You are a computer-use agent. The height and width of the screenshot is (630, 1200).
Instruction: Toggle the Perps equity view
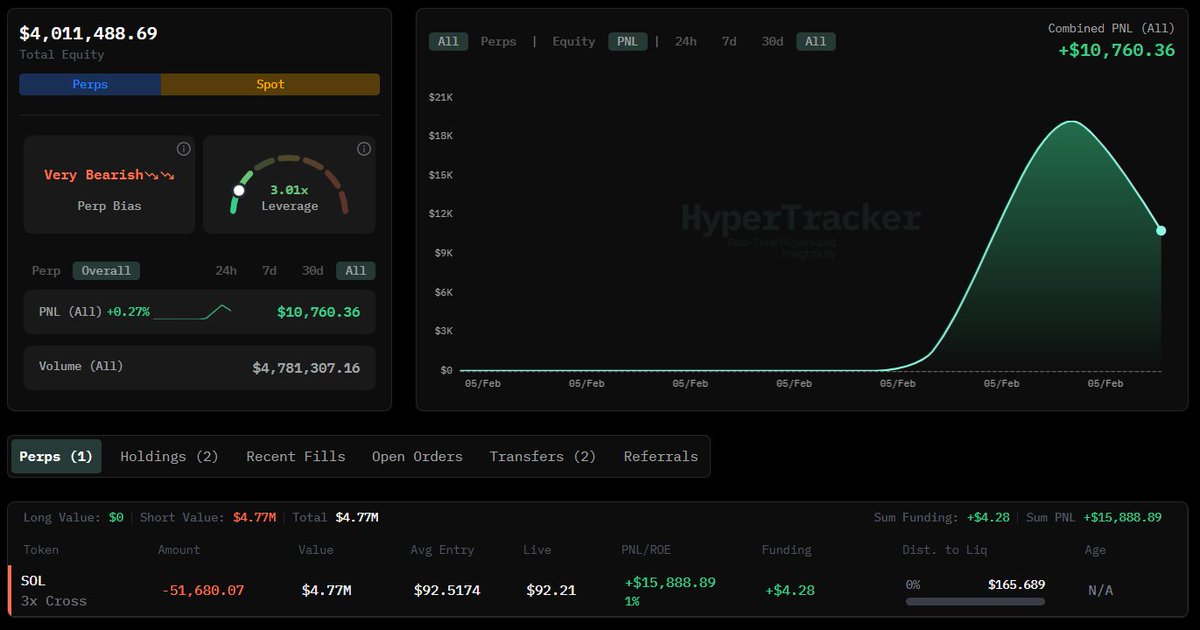89,84
